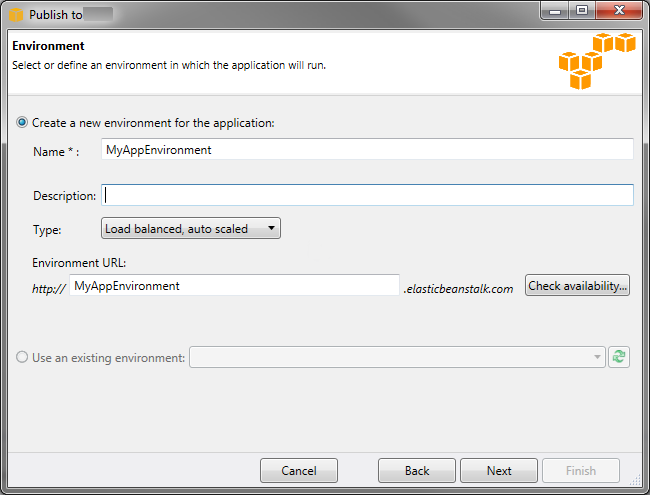Image resolution: width=650 pixels, height=495 pixels.
Task: Click the AWS orange cubes logo
Action: (x=597, y=60)
